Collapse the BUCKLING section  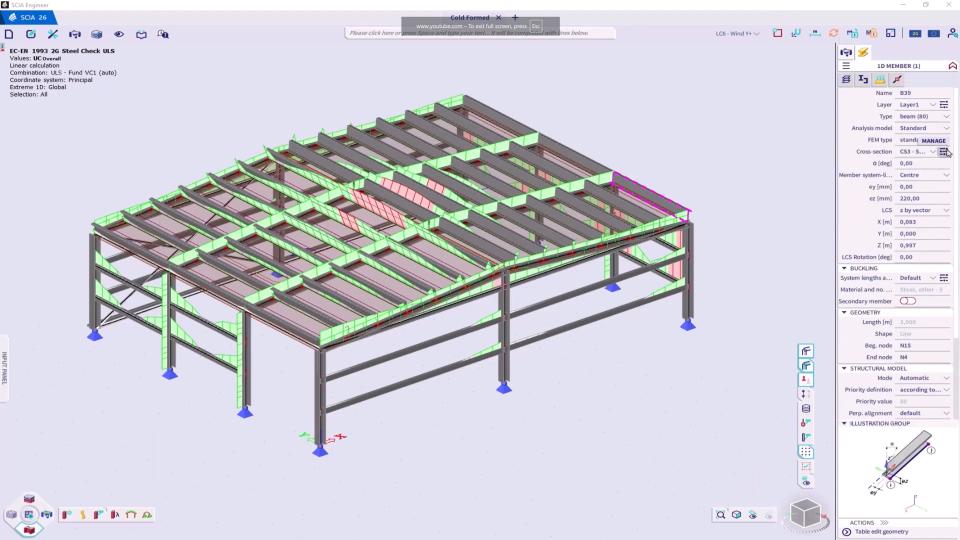click(x=844, y=268)
